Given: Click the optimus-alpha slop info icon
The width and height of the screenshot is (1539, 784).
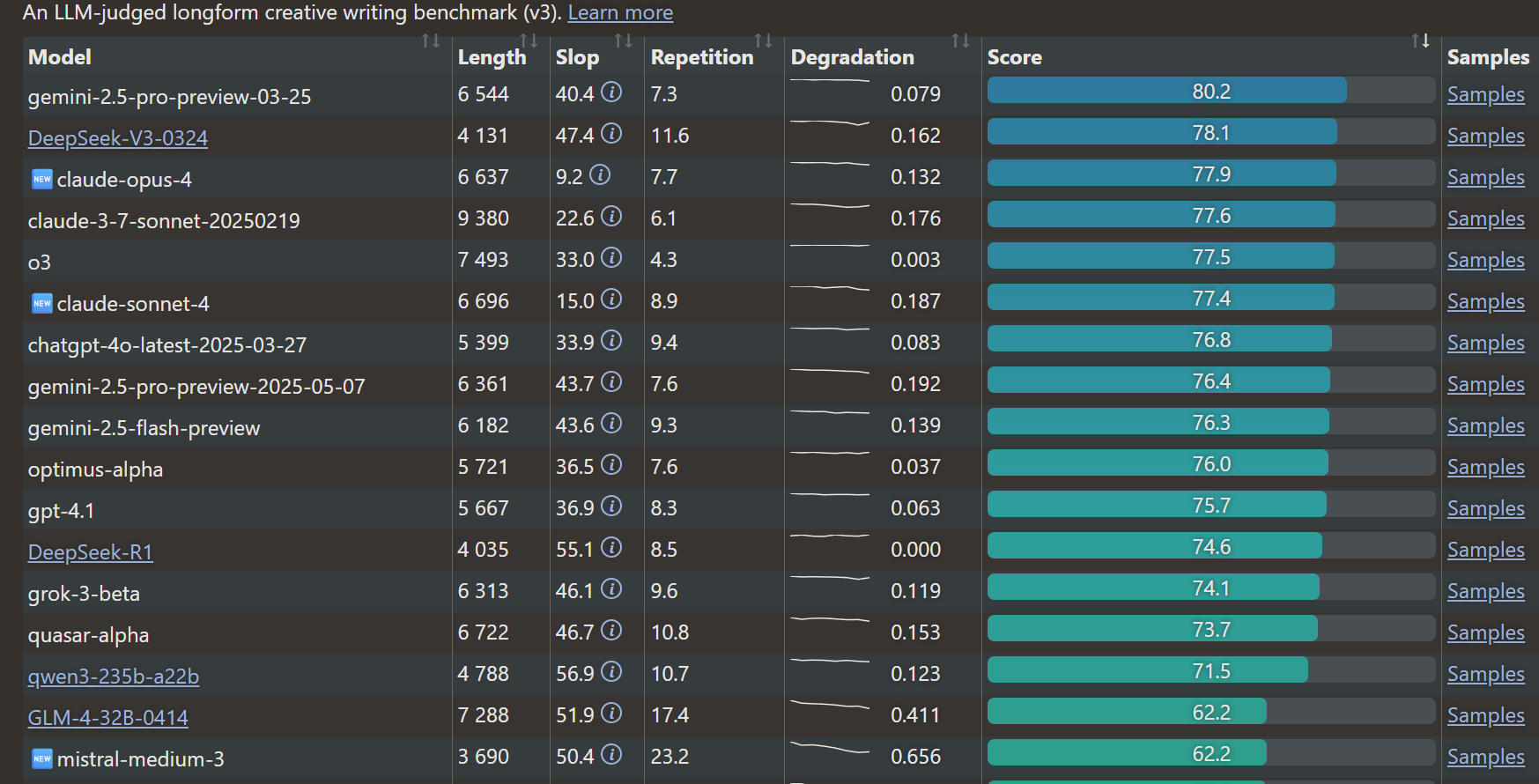Looking at the screenshot, I should [611, 464].
